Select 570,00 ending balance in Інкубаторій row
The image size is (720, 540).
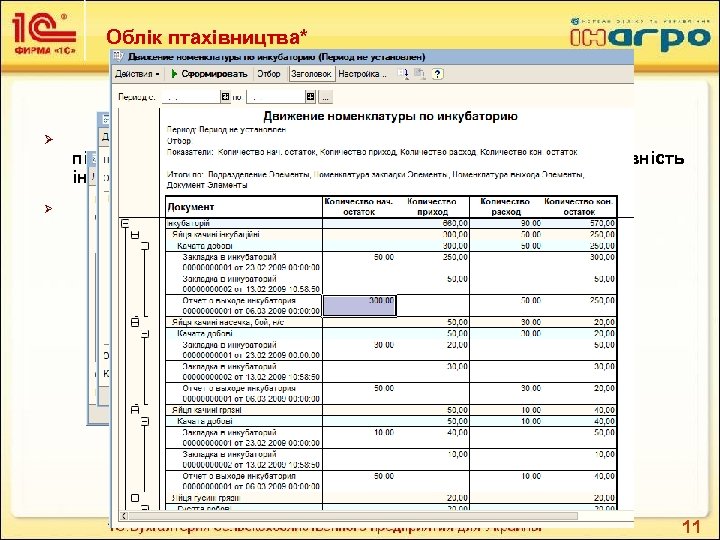602,223
